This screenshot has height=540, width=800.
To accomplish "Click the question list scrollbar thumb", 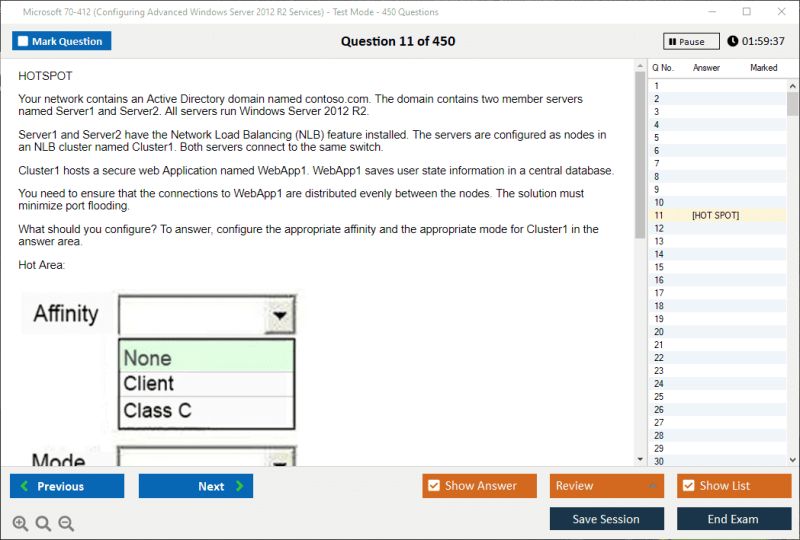I will 792,104.
